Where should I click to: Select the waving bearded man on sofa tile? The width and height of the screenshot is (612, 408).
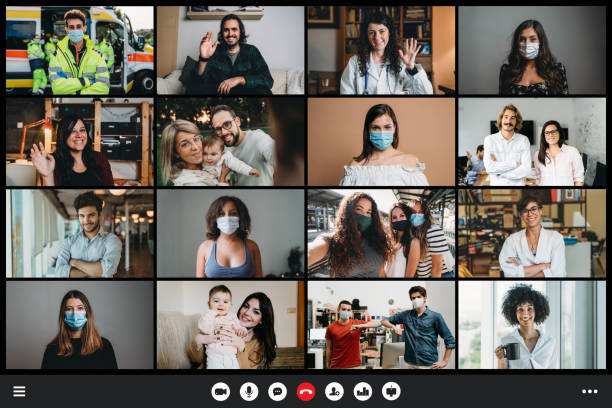pos(231,50)
